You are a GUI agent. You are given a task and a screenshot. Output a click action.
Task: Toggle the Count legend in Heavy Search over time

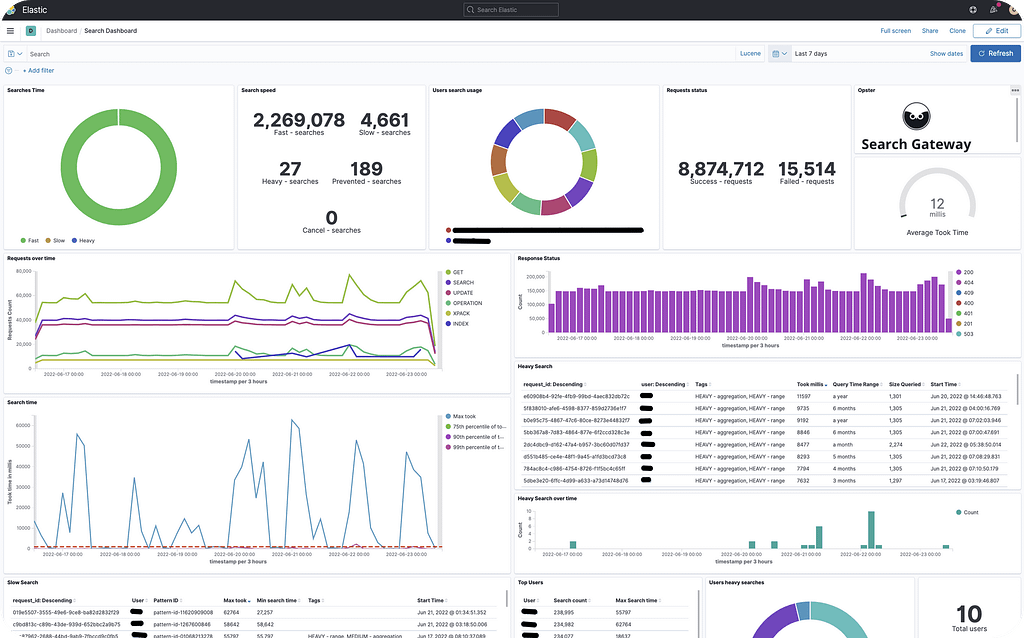pyautogui.click(x=967, y=513)
